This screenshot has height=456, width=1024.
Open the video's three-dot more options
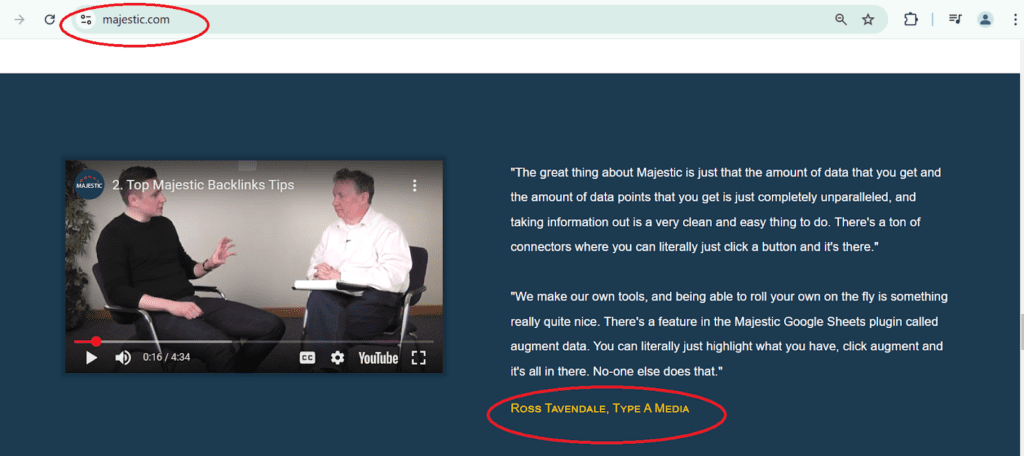click(x=414, y=186)
